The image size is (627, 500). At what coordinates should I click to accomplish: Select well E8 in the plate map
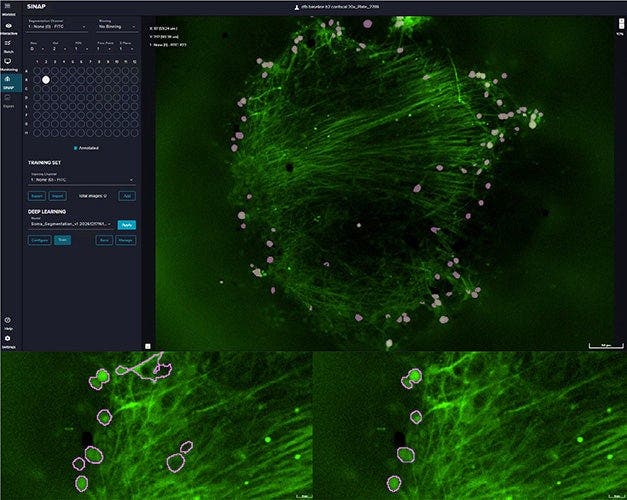(99, 106)
